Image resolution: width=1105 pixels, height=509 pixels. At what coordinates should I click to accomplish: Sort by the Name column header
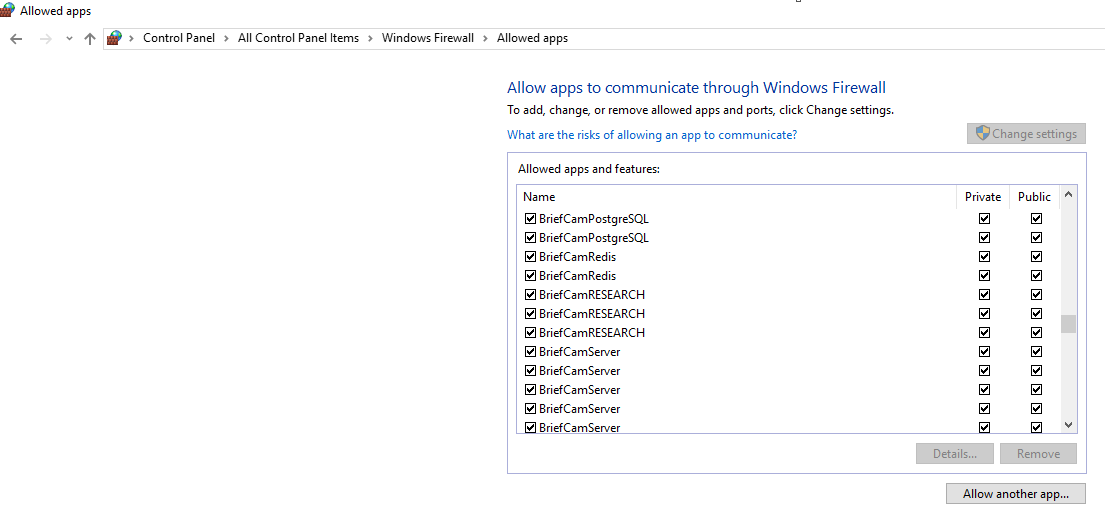[x=736, y=197]
